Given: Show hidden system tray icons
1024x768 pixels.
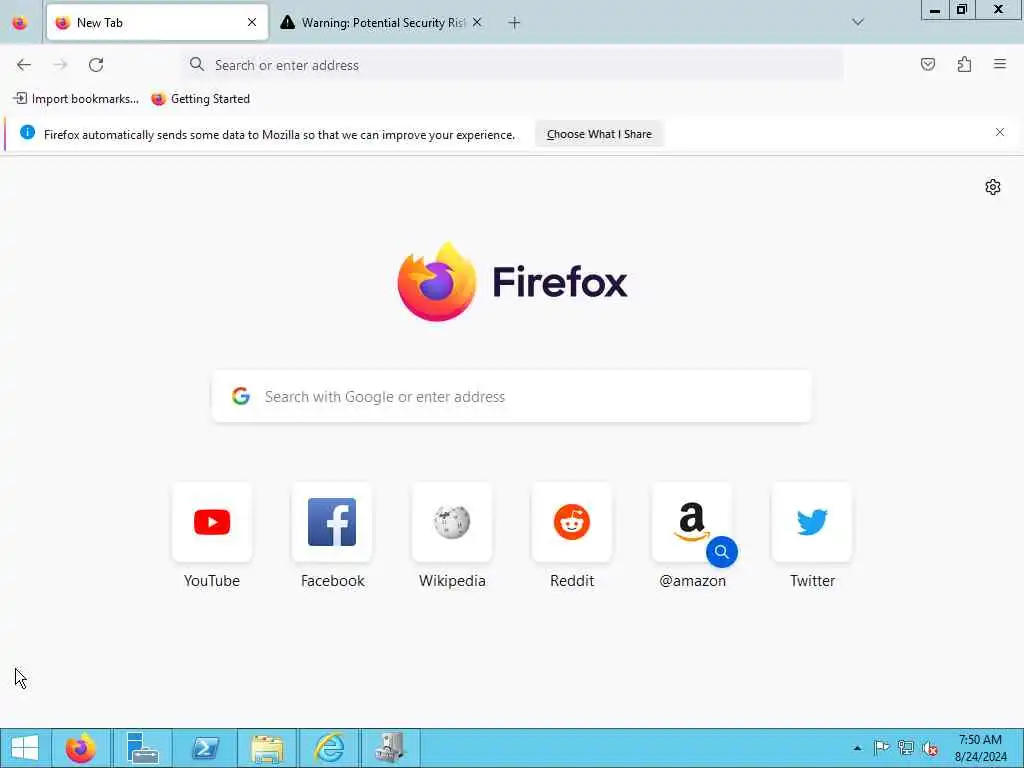Looking at the screenshot, I should 857,748.
